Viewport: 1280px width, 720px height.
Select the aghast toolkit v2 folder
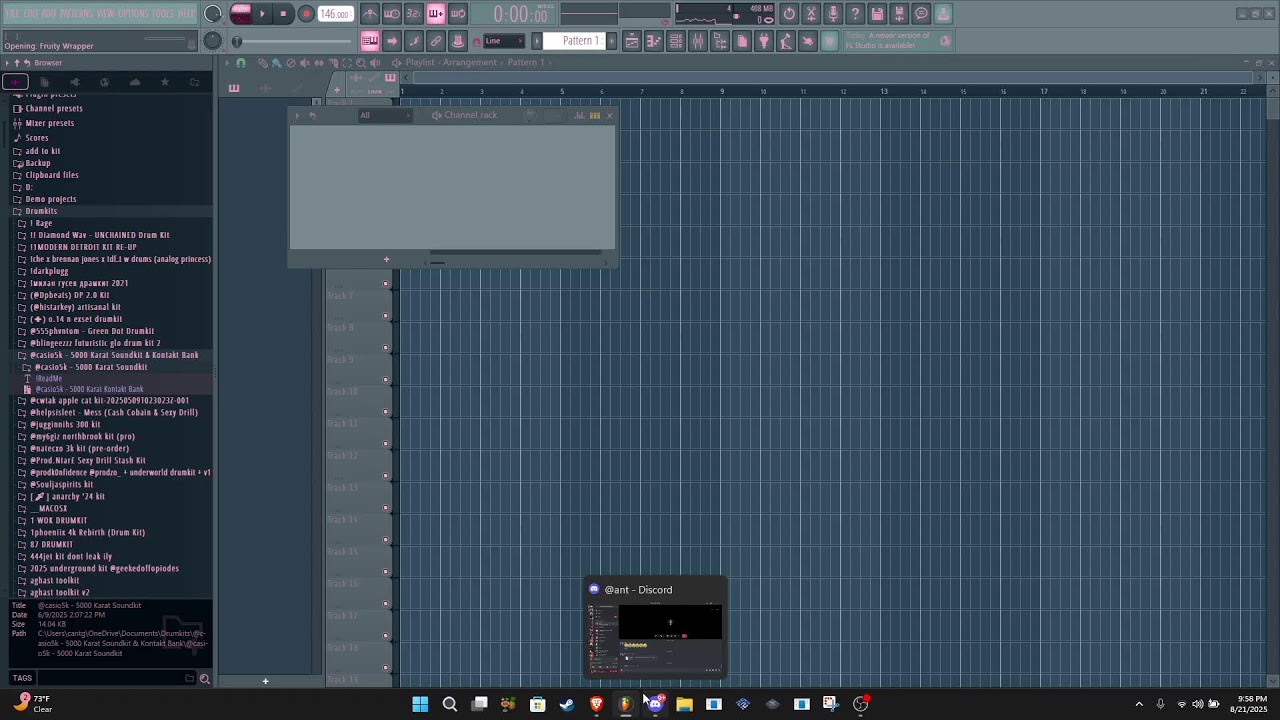pyautogui.click(x=59, y=592)
